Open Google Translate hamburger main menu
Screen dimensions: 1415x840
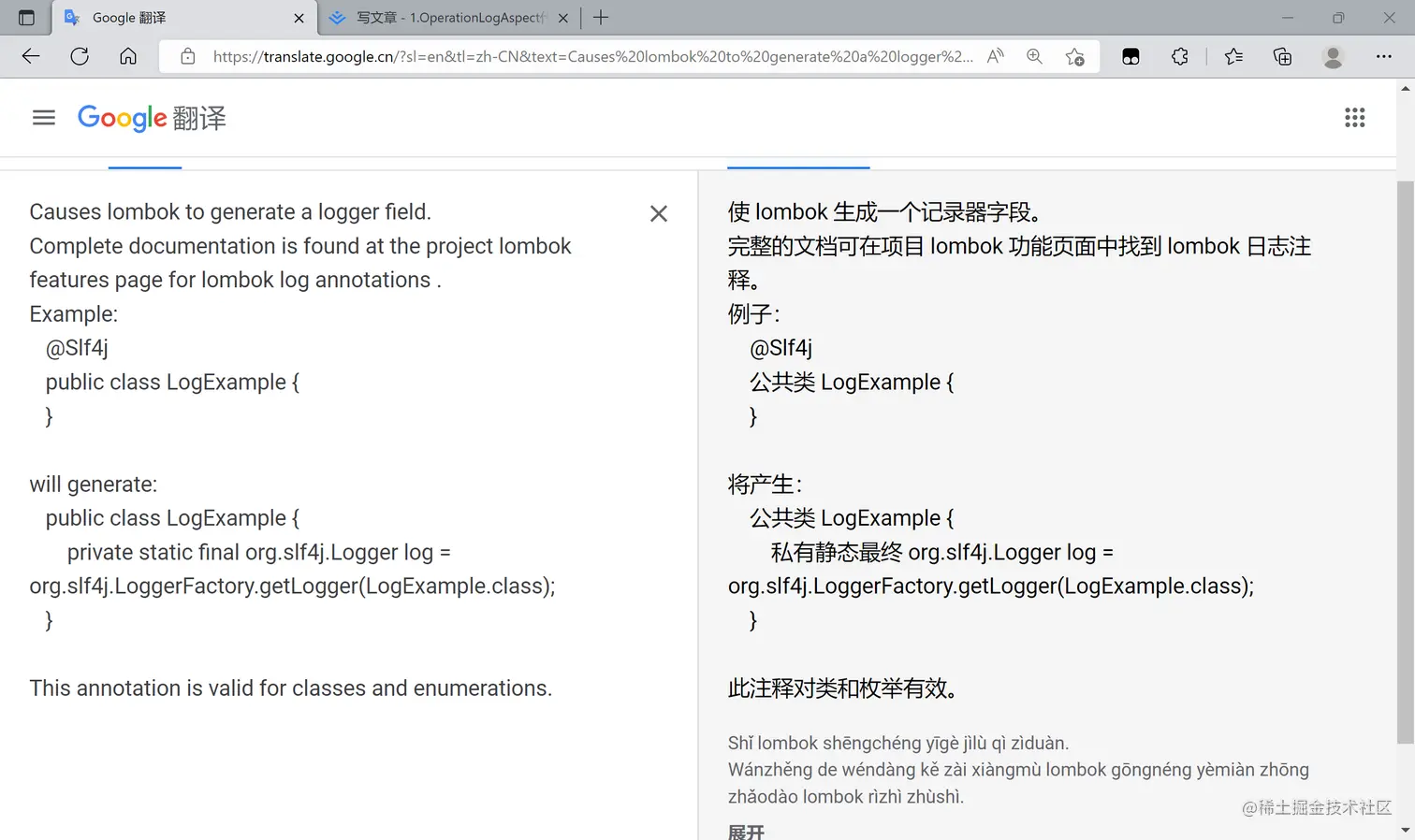tap(44, 118)
